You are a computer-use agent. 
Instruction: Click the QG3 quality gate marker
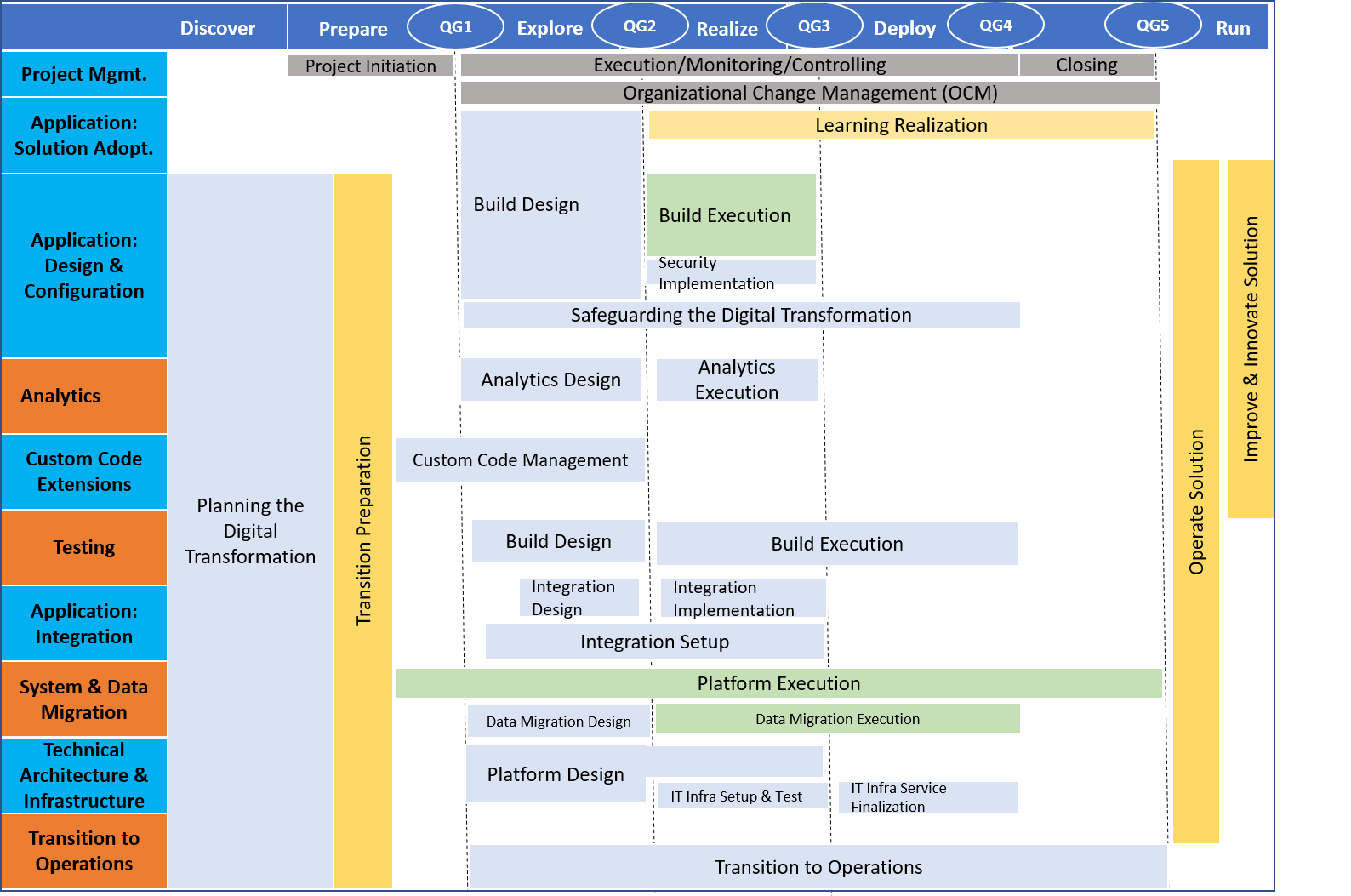coord(814,26)
